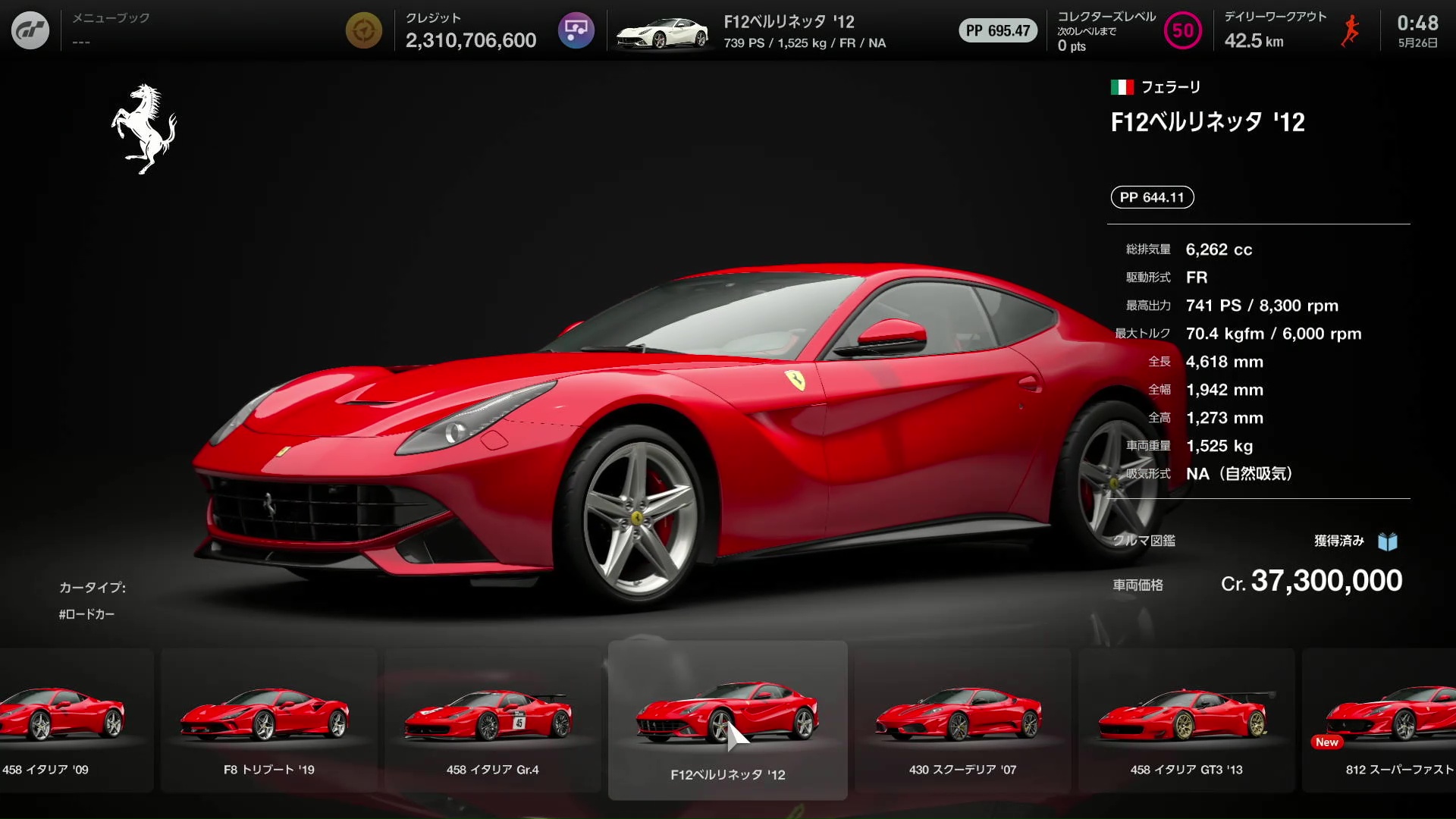Click the 1,525 kg weight value
The height and width of the screenshot is (819, 1456).
(x=1219, y=446)
